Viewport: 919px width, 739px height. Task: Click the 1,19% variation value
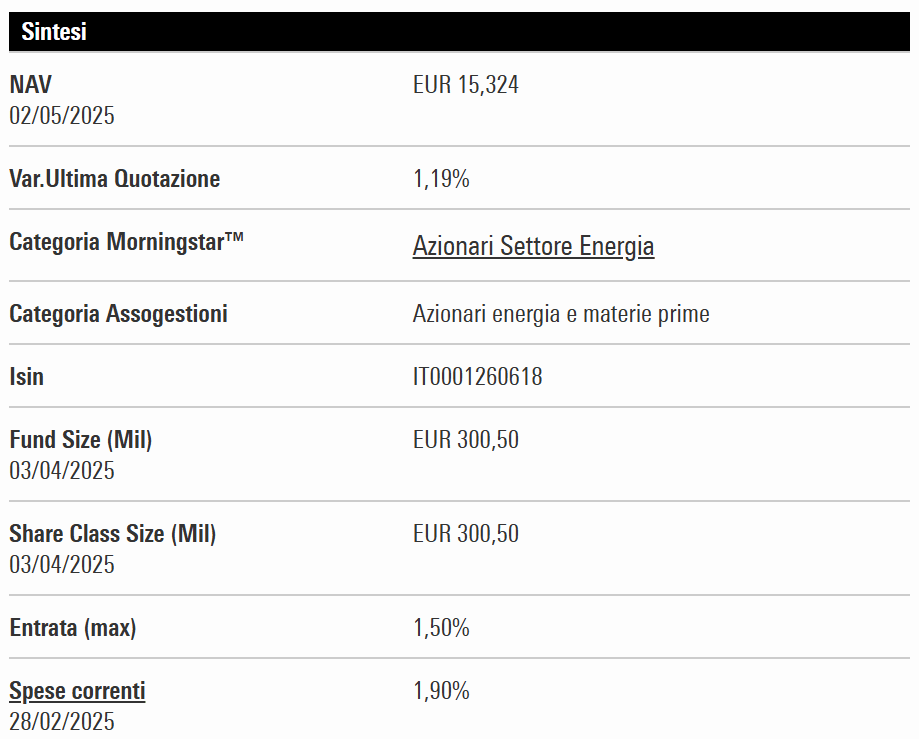(x=441, y=179)
